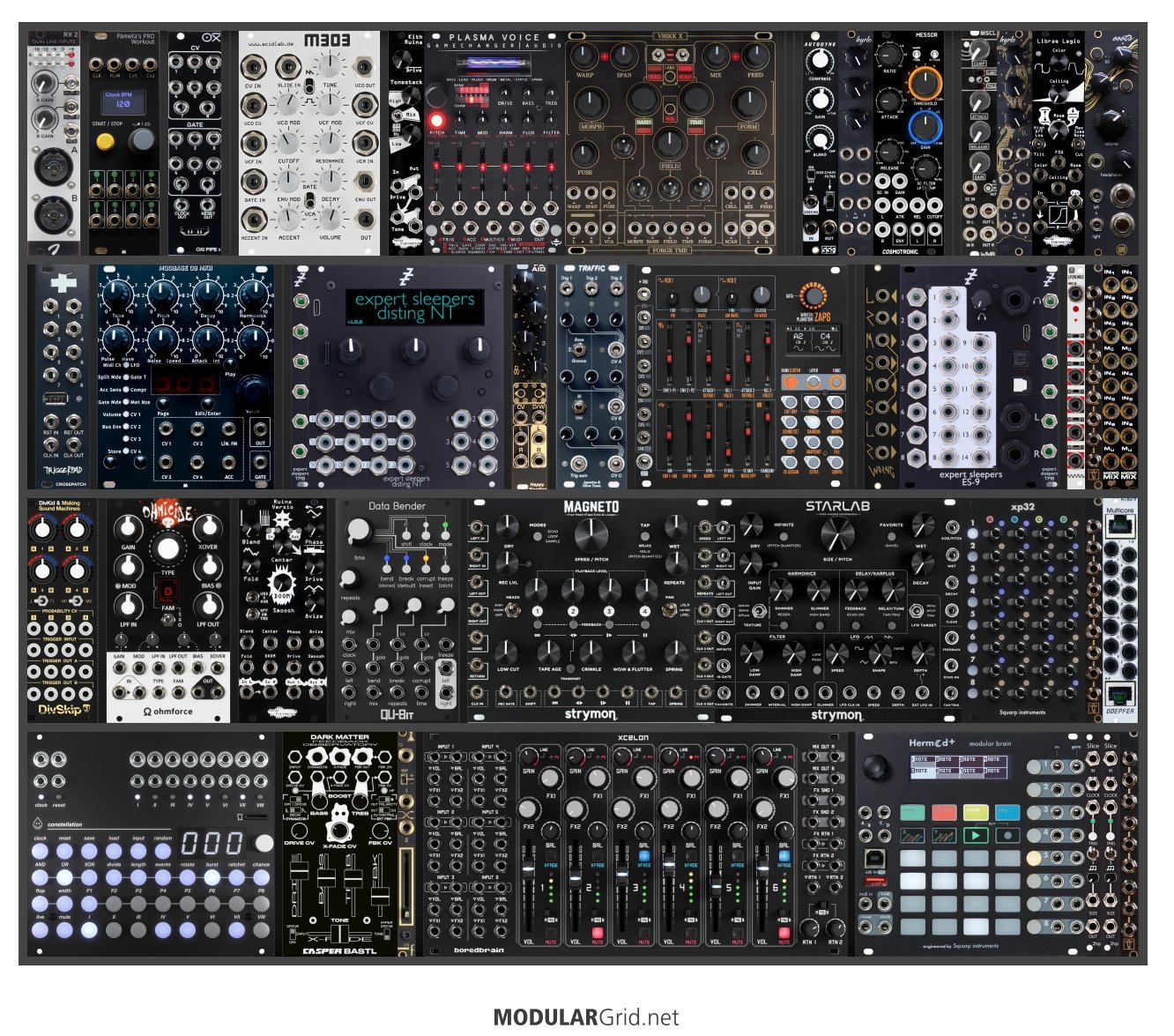Screen dimensions: 1174x1036
Task: Click the orange THRESHOLD knob on Messor
Action: 924,84
